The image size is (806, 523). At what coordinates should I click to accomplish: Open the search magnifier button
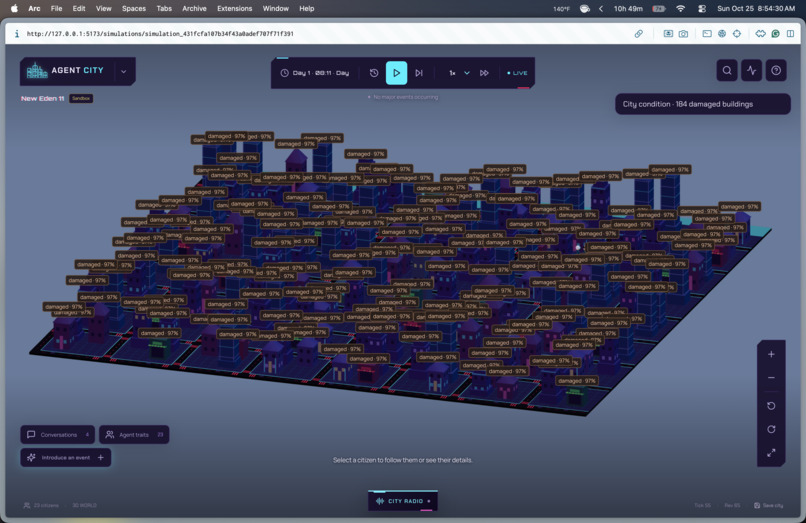pyautogui.click(x=727, y=70)
